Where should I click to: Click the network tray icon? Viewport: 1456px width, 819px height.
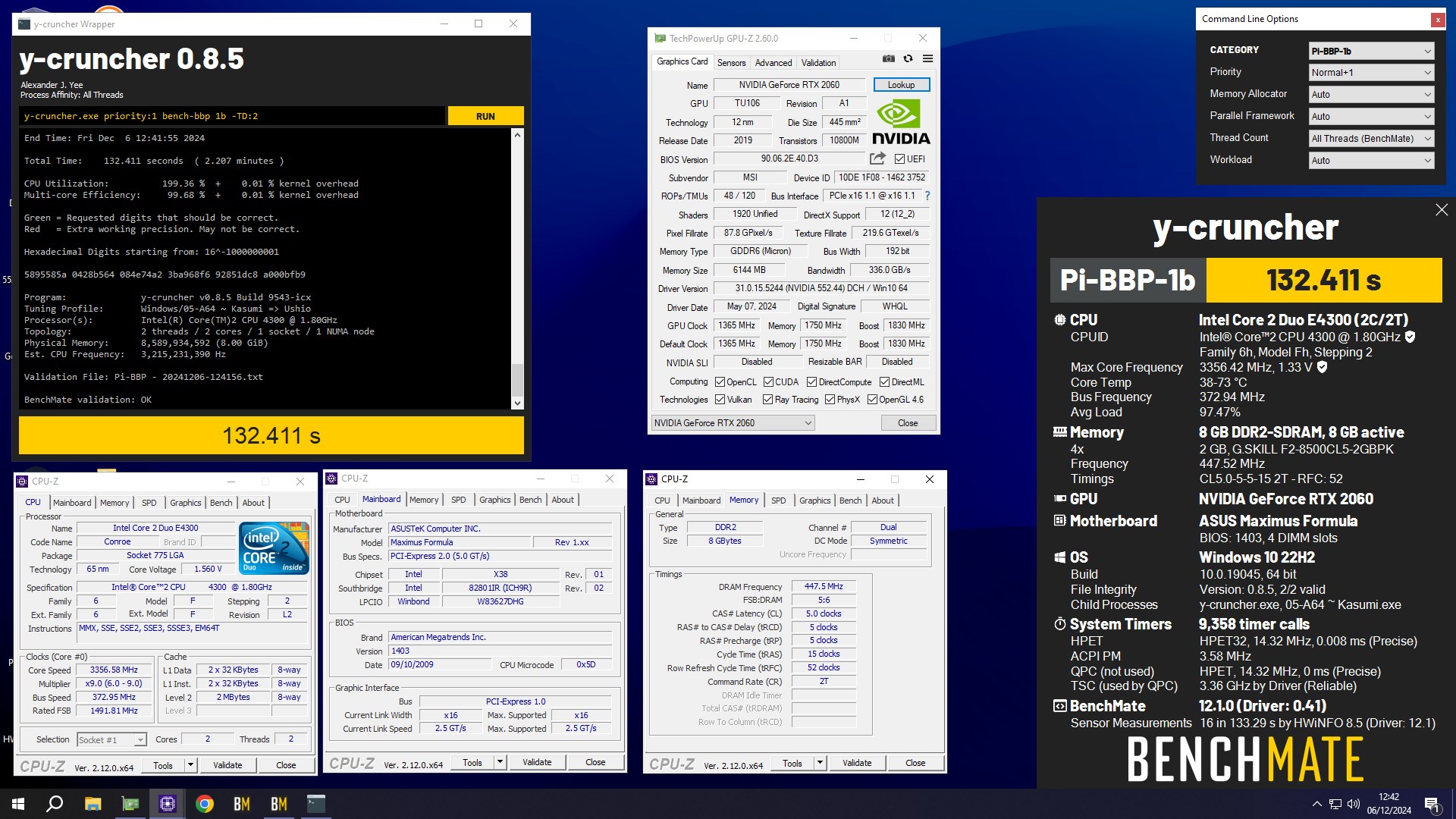[1335, 804]
